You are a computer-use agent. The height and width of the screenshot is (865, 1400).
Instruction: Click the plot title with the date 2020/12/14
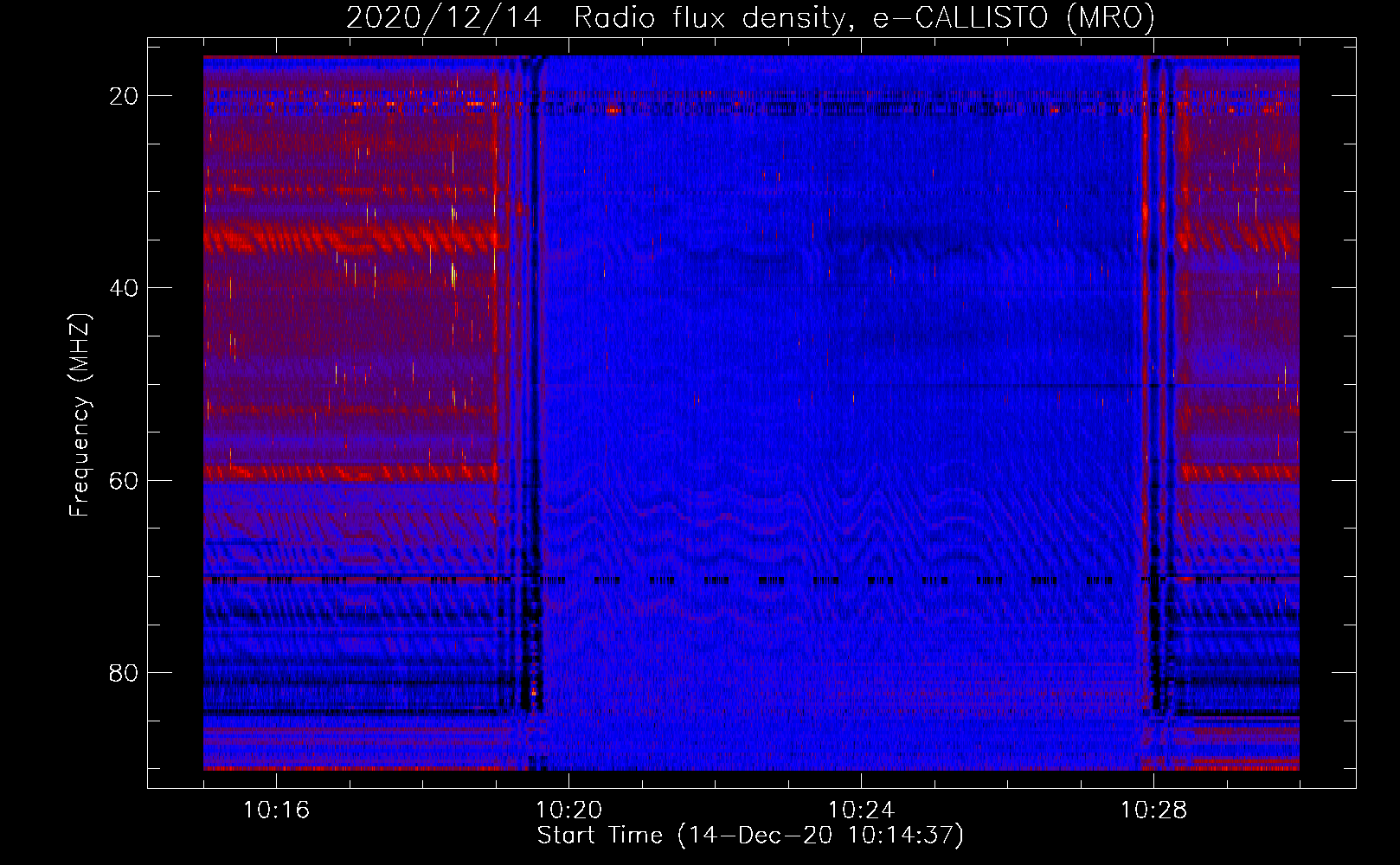coord(750,17)
